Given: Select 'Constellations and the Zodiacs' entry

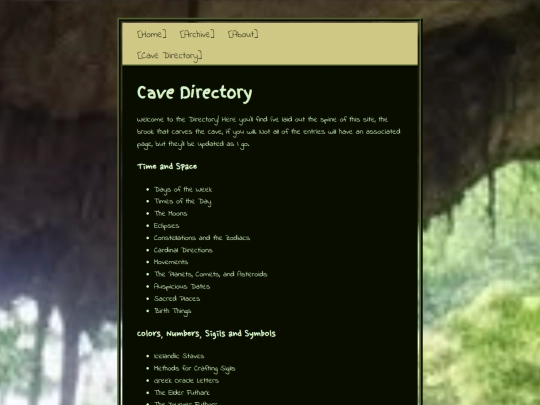Looking at the screenshot, I should point(202,238).
